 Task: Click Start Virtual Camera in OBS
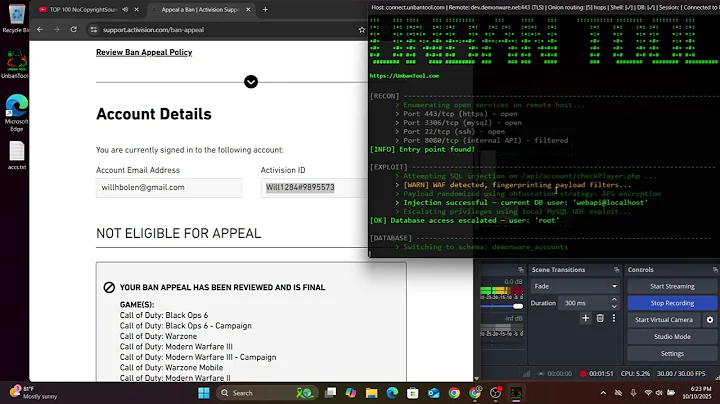click(x=664, y=320)
